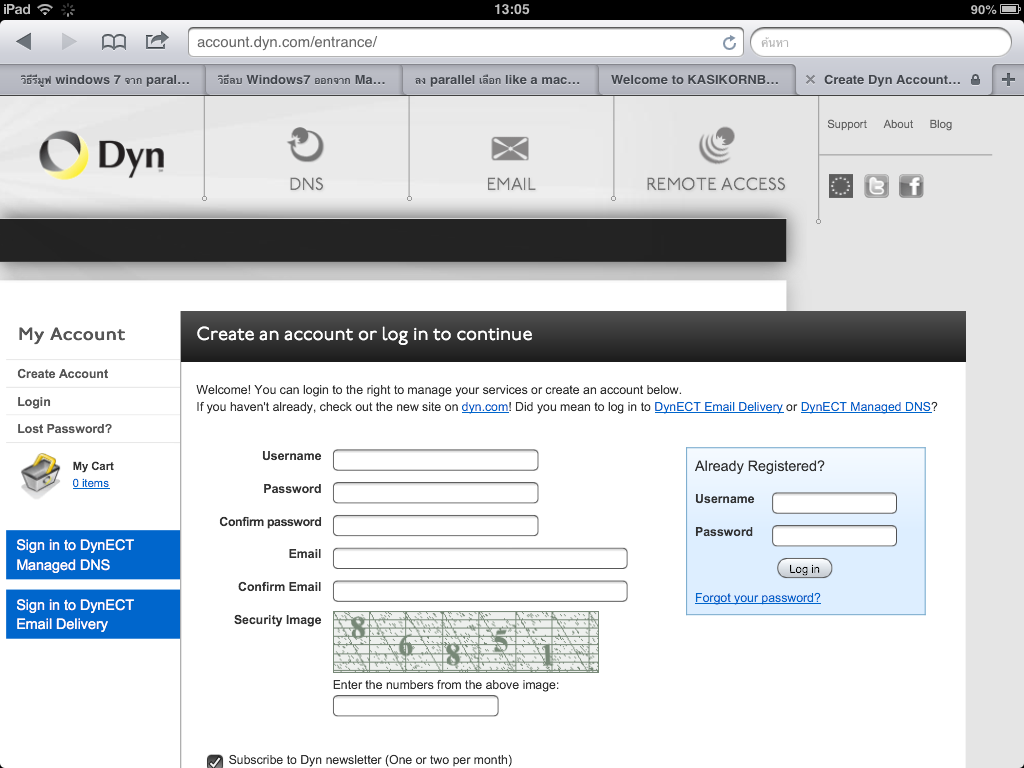The image size is (1024, 768).
Task: Click the Log in button
Action: 804,569
